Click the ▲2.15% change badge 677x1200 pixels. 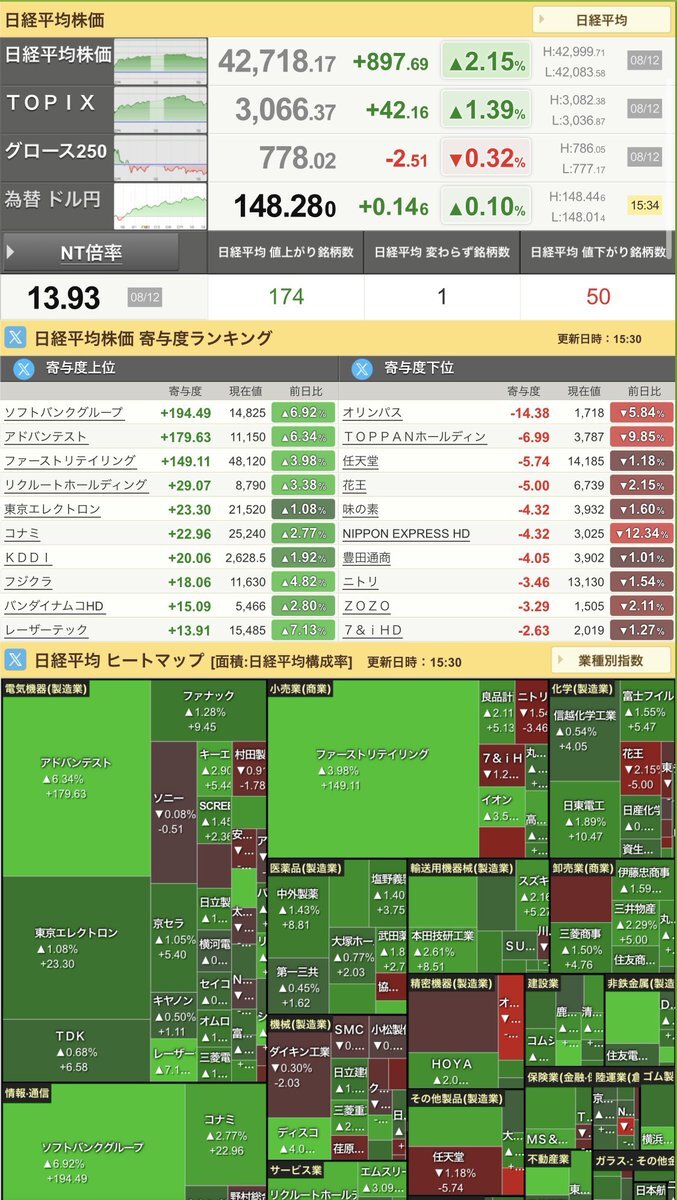click(x=486, y=62)
